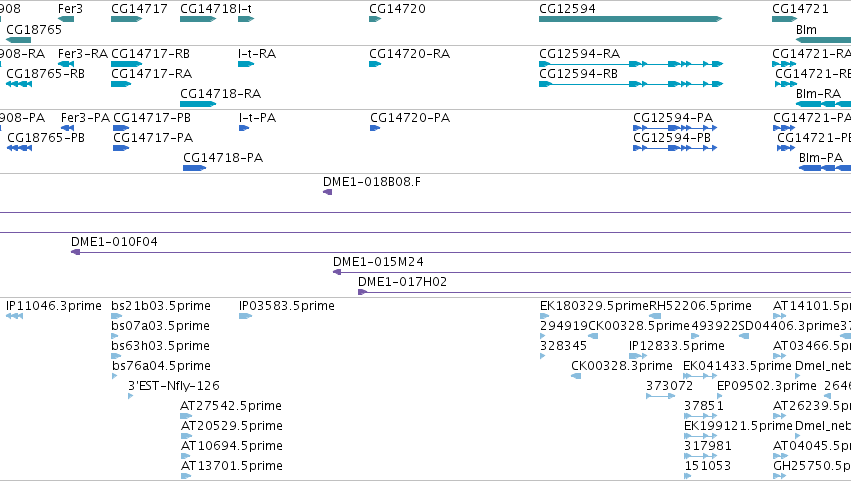This screenshot has width=851, height=481.
Task: Click the bs21b03.5prime EST
Action: point(117,317)
